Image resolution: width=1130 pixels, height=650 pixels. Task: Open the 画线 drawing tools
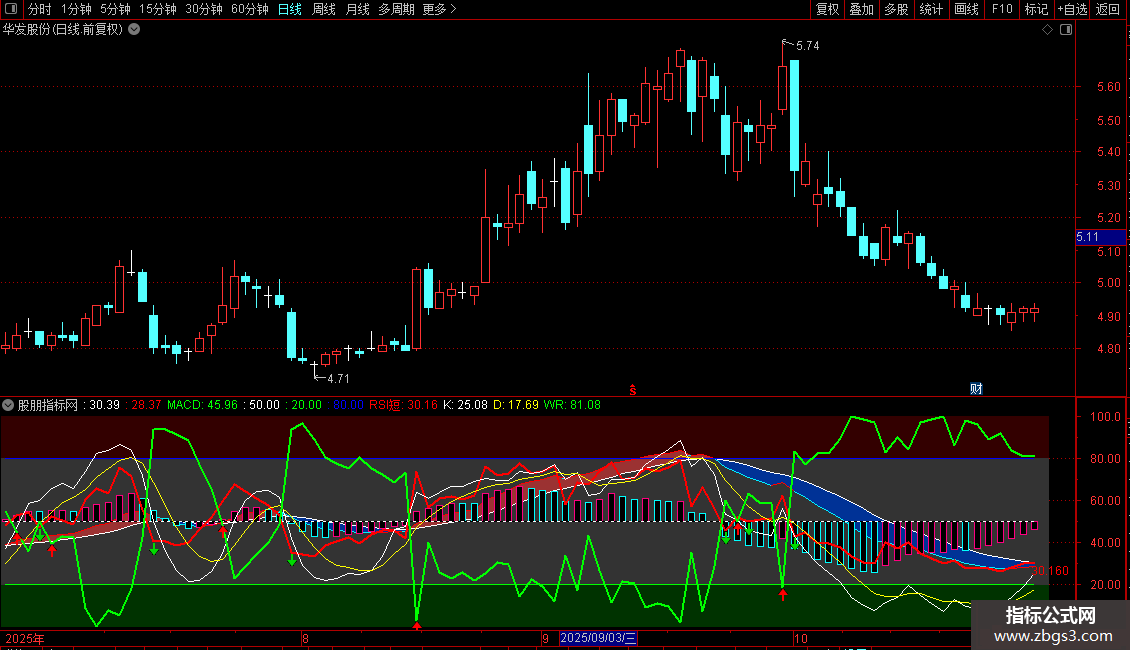click(966, 9)
